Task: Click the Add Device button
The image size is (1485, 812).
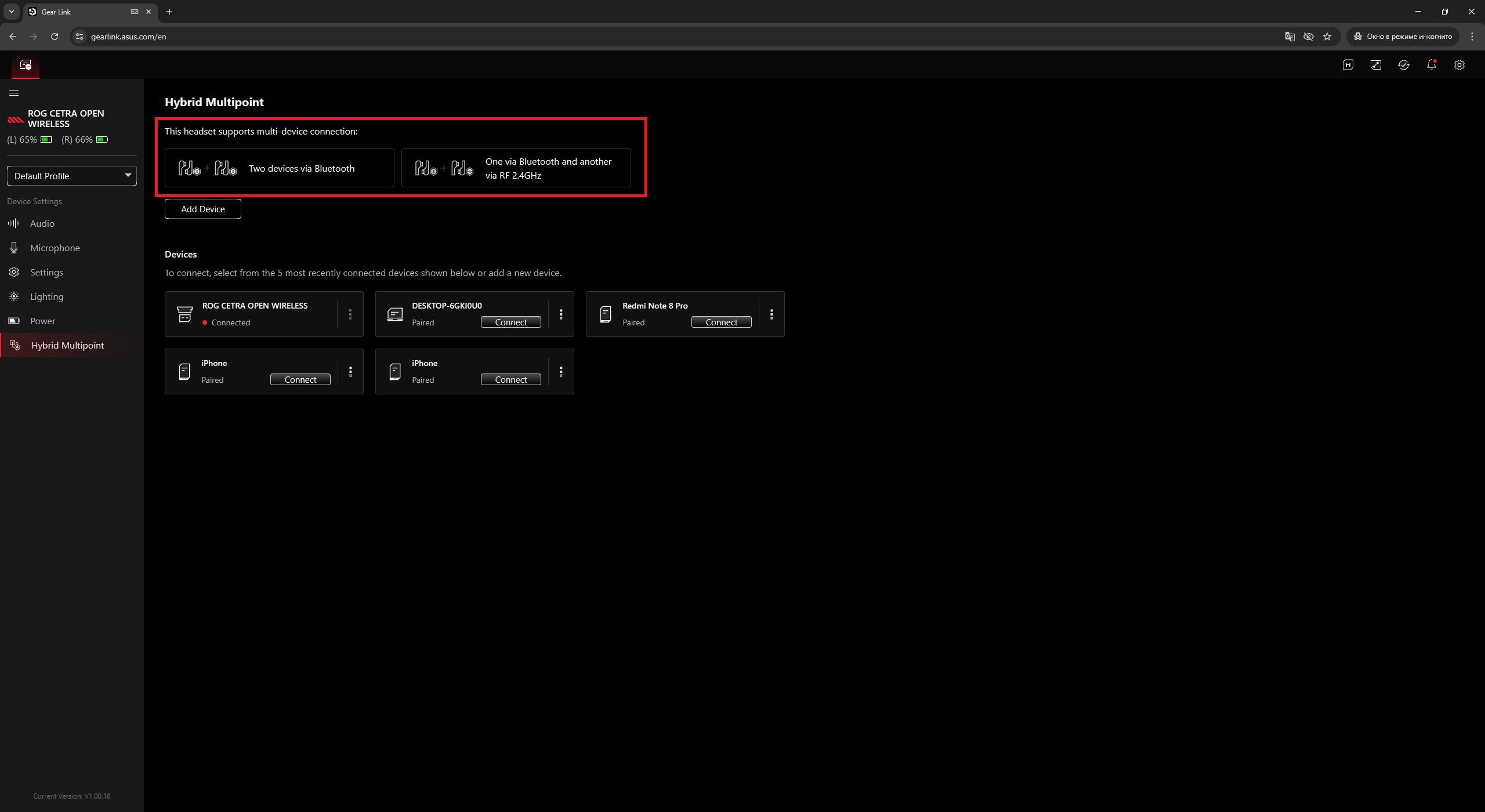Action: coord(203,209)
